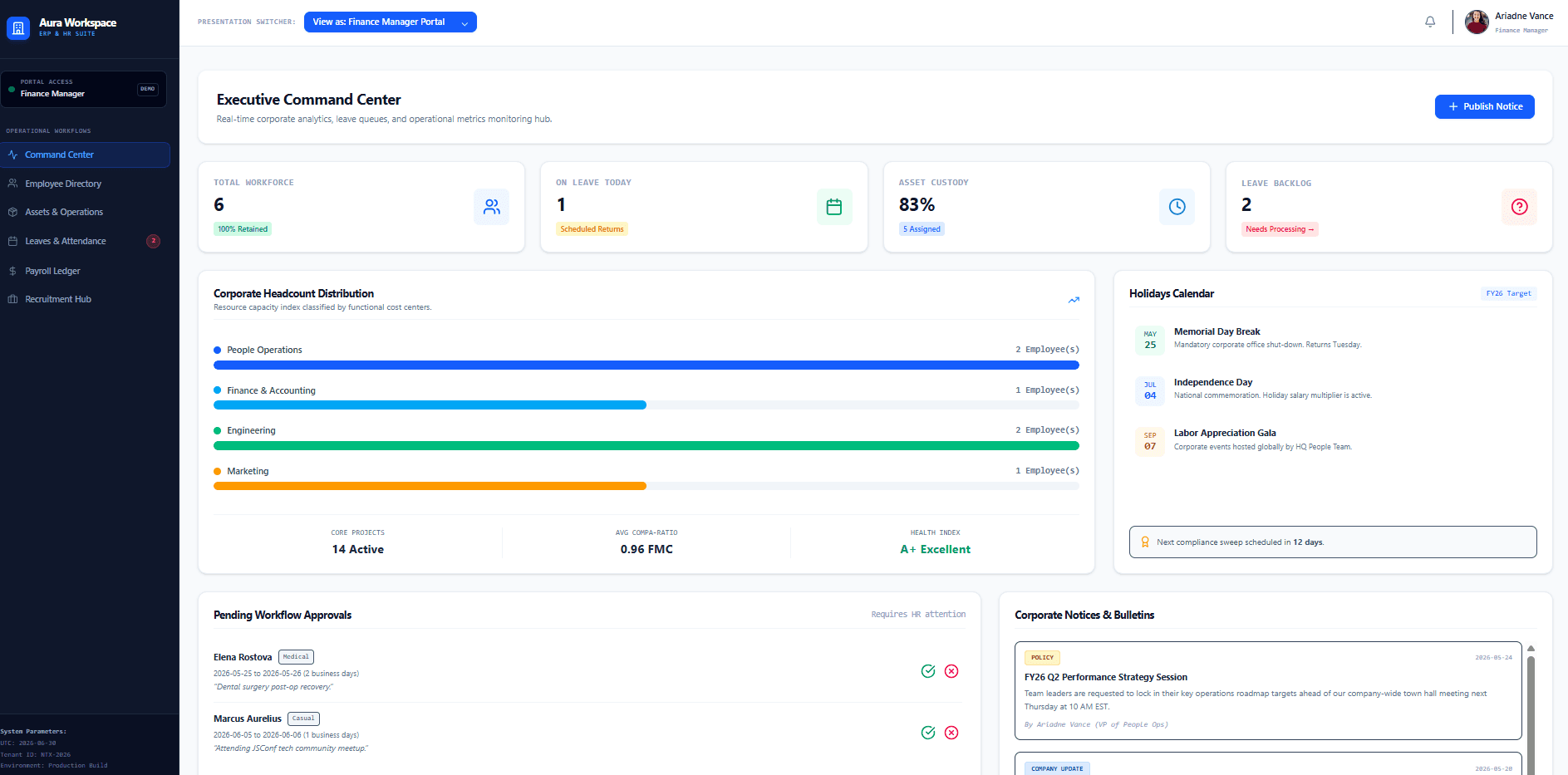Click the 100% Retained tag
The width and height of the screenshot is (1568, 775).
click(243, 229)
